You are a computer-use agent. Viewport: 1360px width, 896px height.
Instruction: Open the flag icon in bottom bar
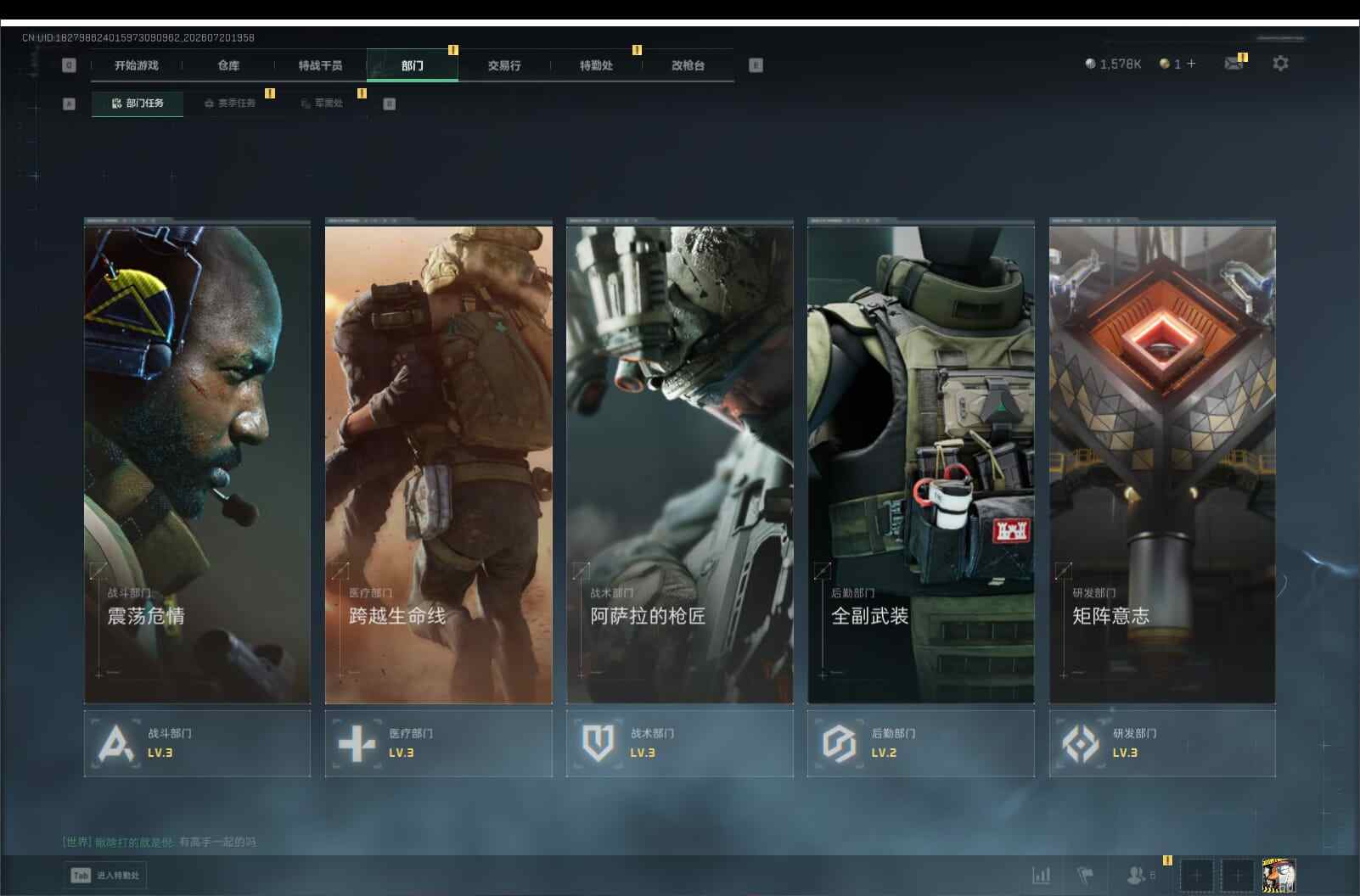tap(1085, 875)
